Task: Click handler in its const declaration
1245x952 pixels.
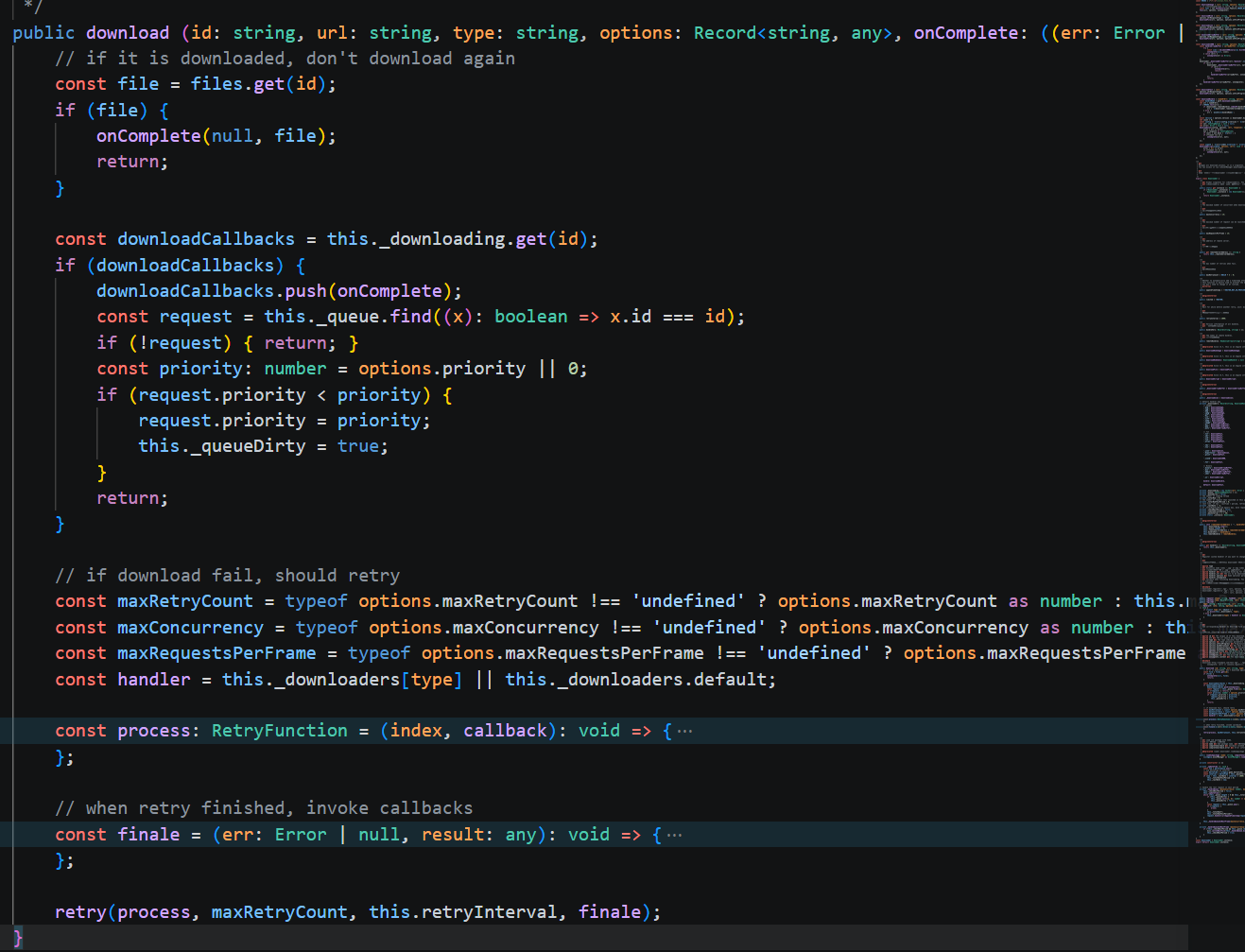Action: pos(154,680)
